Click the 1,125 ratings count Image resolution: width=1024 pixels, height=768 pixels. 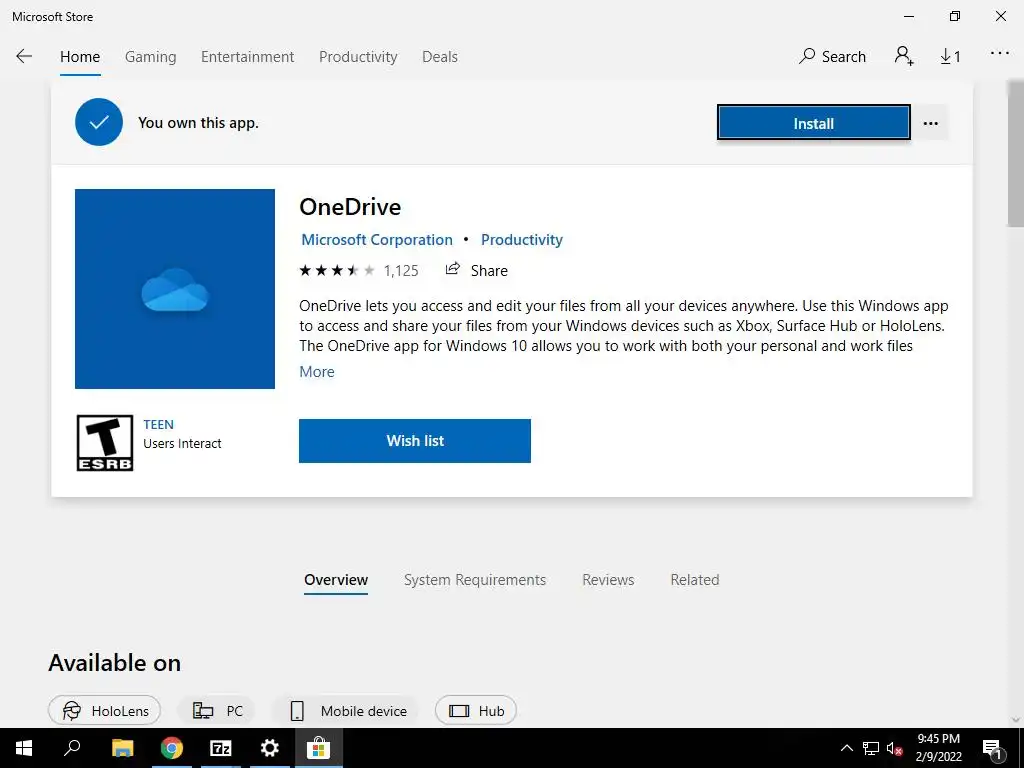[x=401, y=270]
